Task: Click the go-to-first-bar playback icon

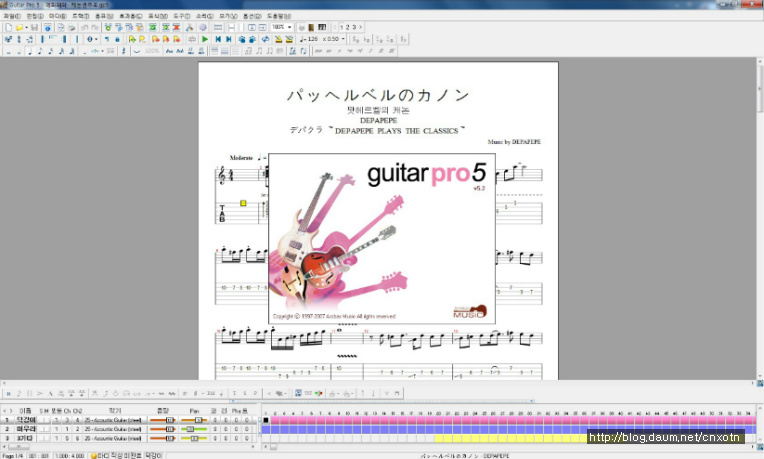Action: click(x=217, y=39)
